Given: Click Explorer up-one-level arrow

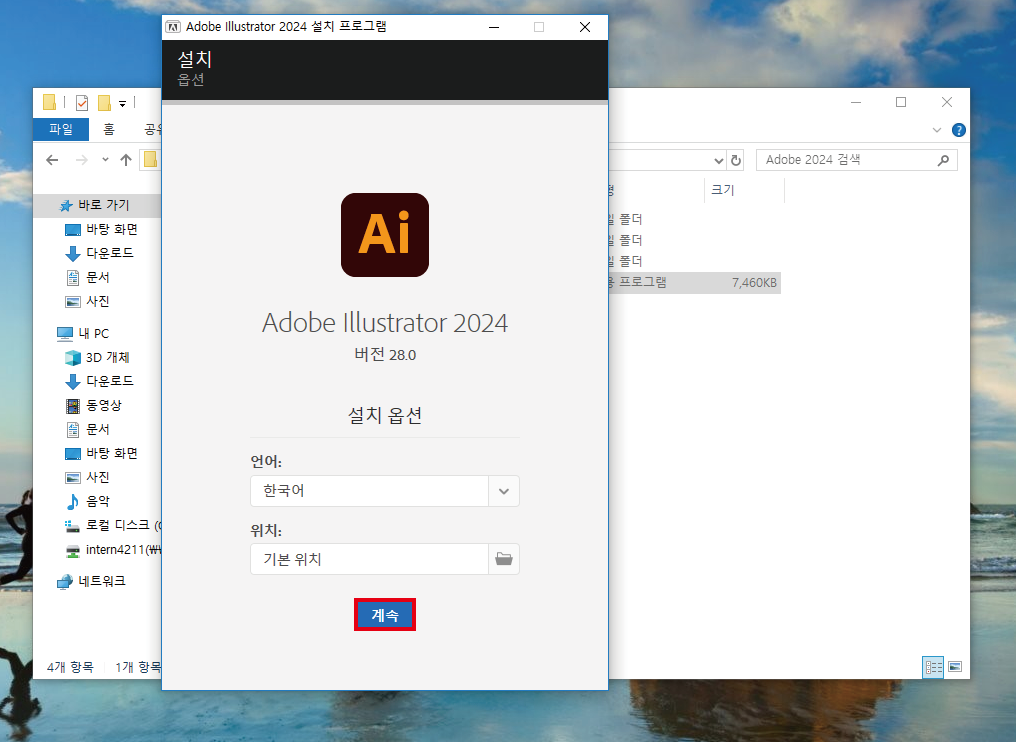Looking at the screenshot, I should tap(126, 159).
